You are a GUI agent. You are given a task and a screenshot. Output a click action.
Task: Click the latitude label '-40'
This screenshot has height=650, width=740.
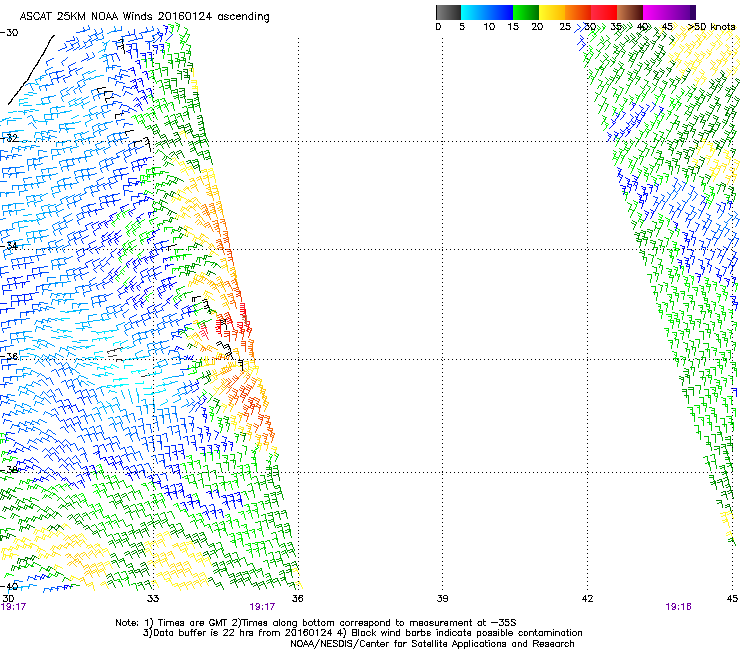[9, 586]
